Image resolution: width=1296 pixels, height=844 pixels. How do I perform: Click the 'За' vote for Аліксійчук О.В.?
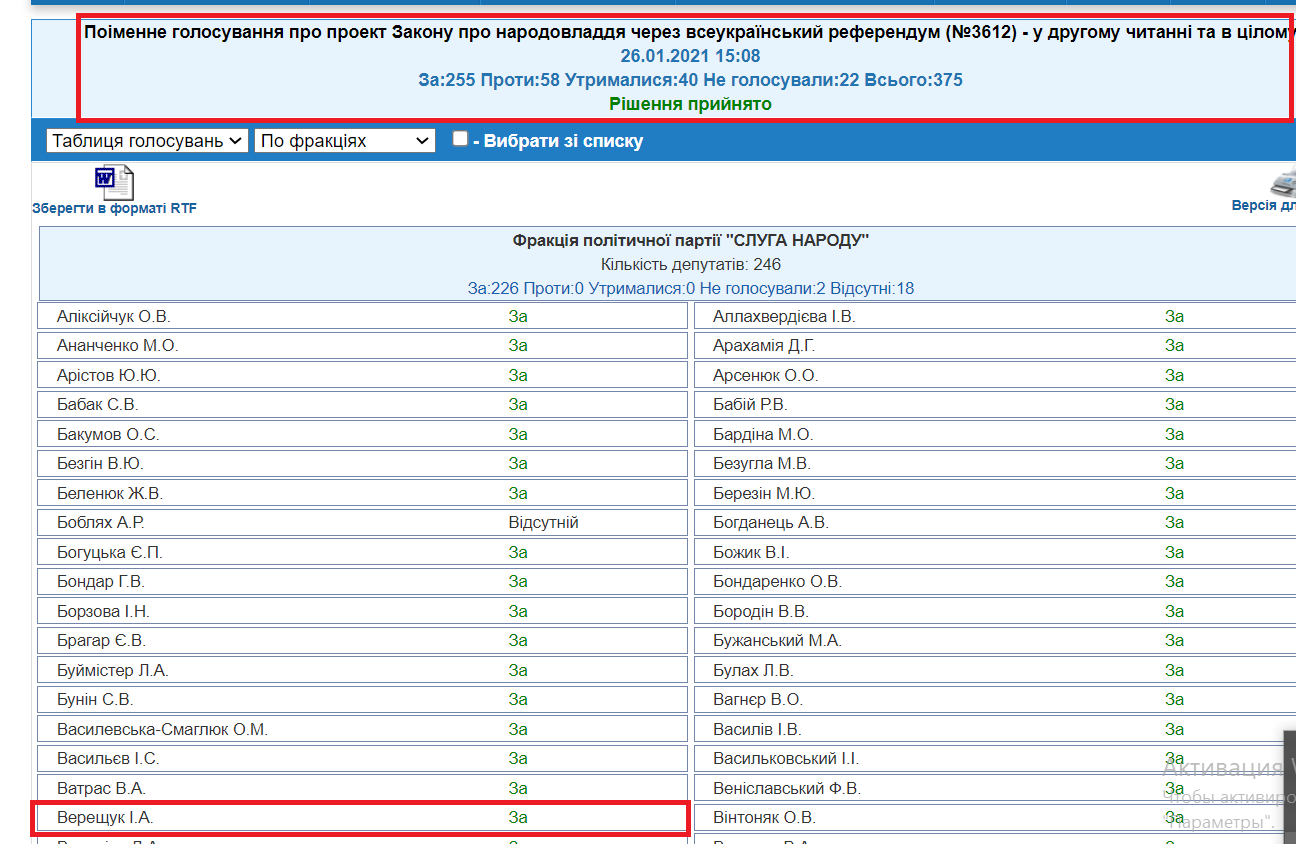[518, 317]
